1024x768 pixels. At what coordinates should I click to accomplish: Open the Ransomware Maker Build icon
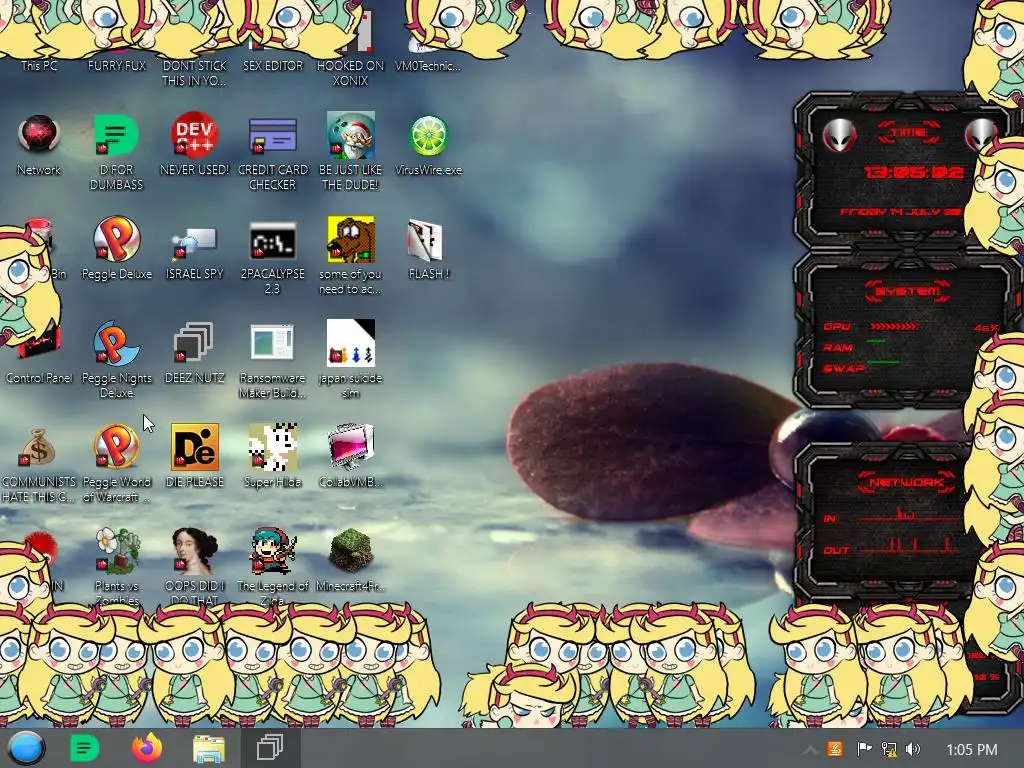(x=272, y=342)
